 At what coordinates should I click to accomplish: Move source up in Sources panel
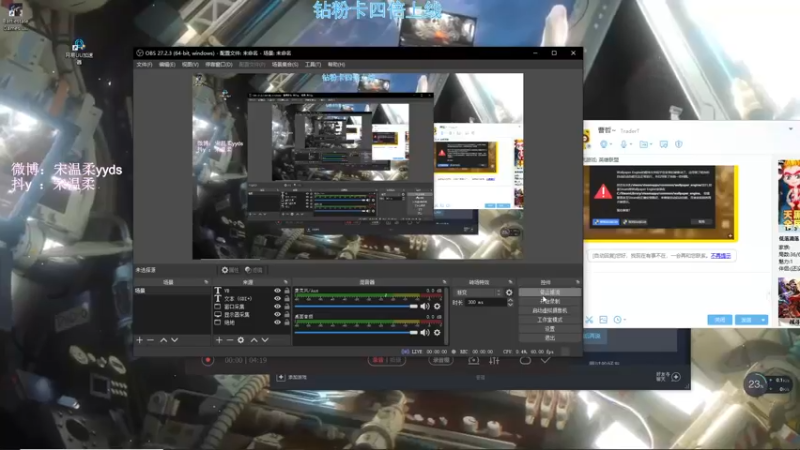(254, 340)
